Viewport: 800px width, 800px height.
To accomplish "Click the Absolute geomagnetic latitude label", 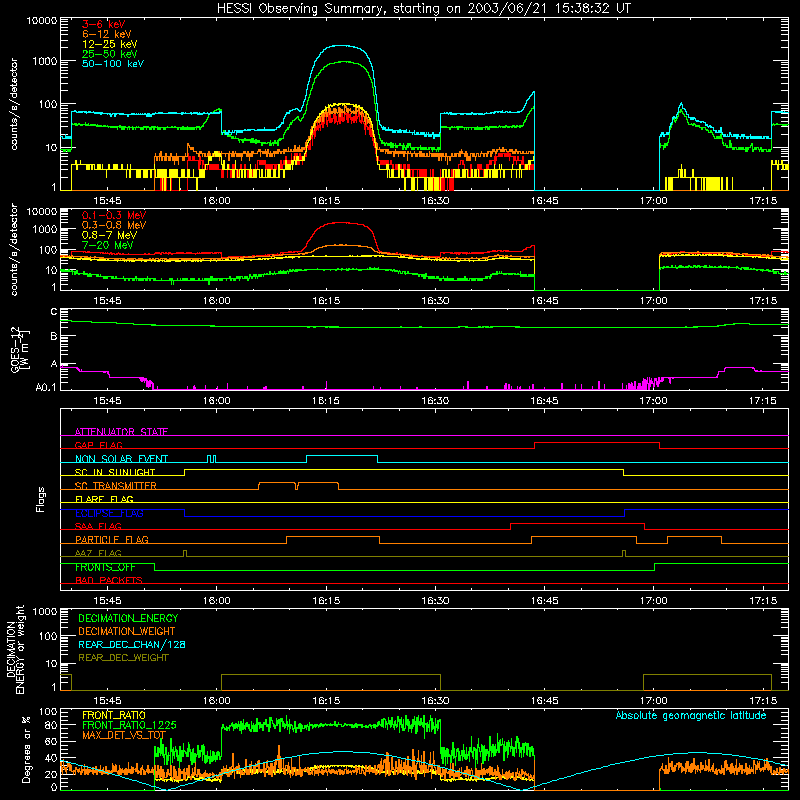I will click(x=691, y=715).
